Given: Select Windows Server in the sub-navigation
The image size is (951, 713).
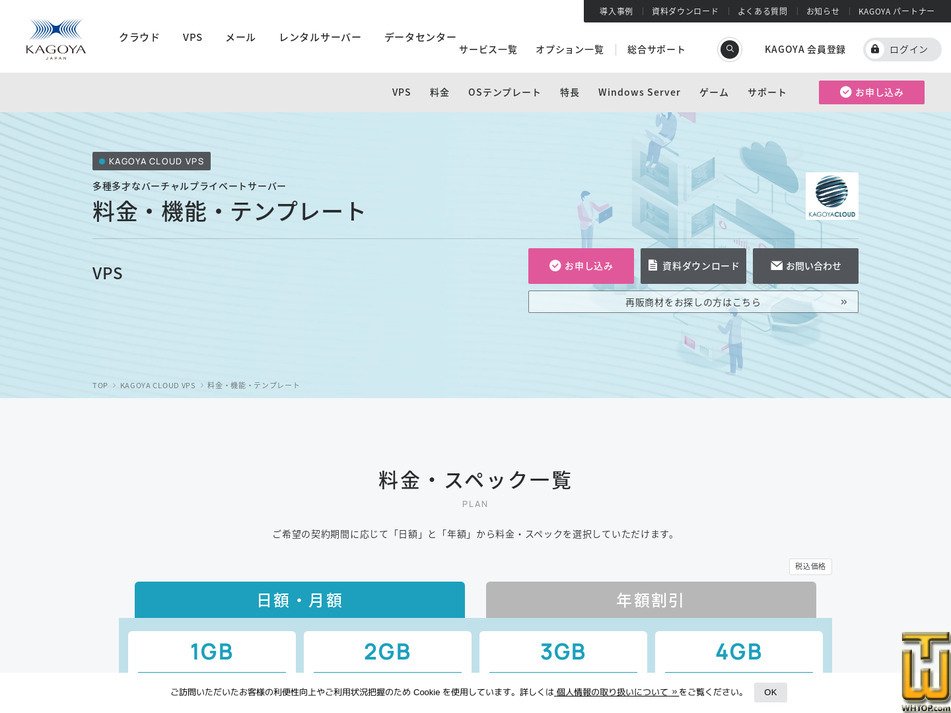Looking at the screenshot, I should pos(639,92).
